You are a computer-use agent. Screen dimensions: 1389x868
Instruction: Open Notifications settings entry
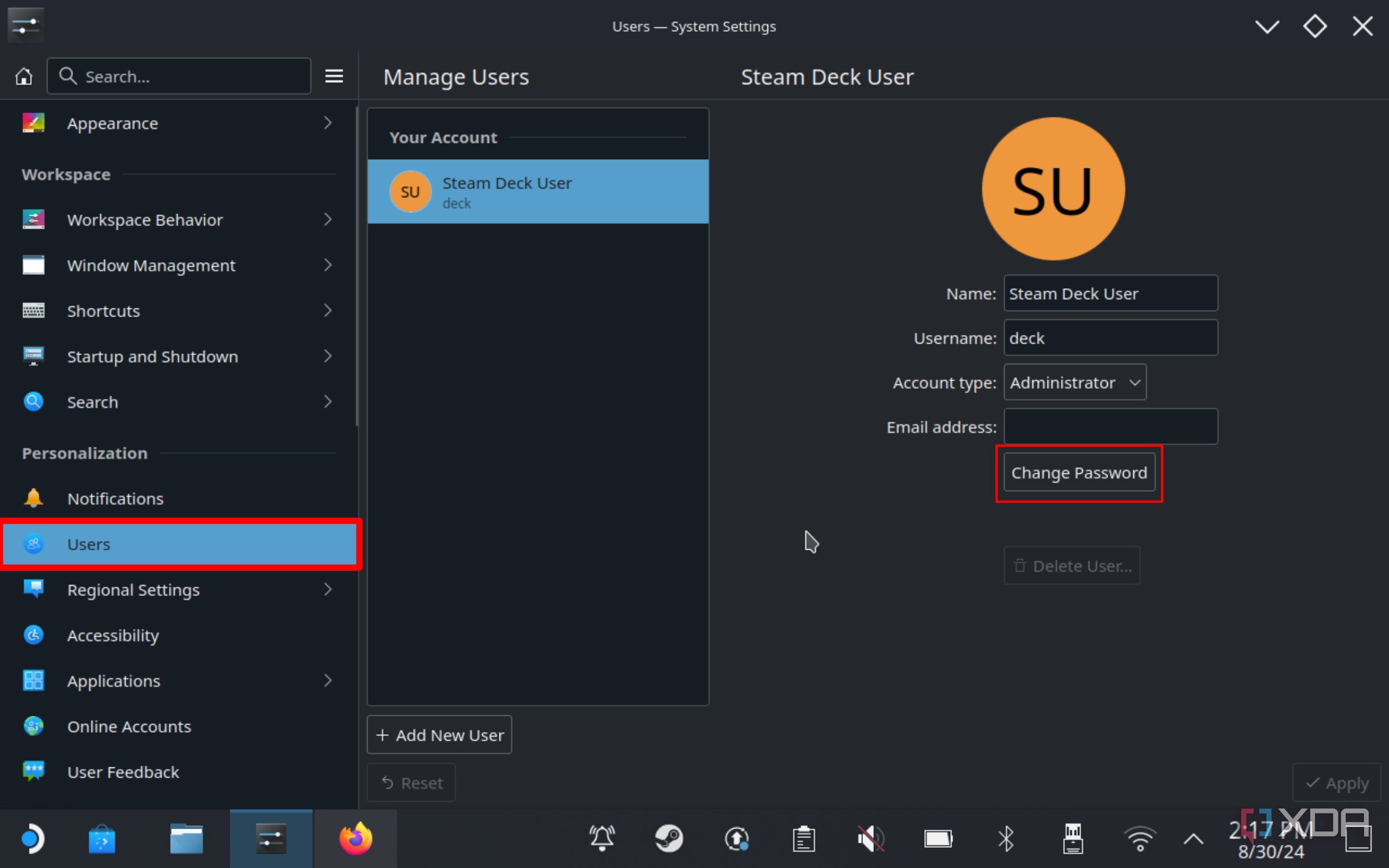click(x=179, y=498)
